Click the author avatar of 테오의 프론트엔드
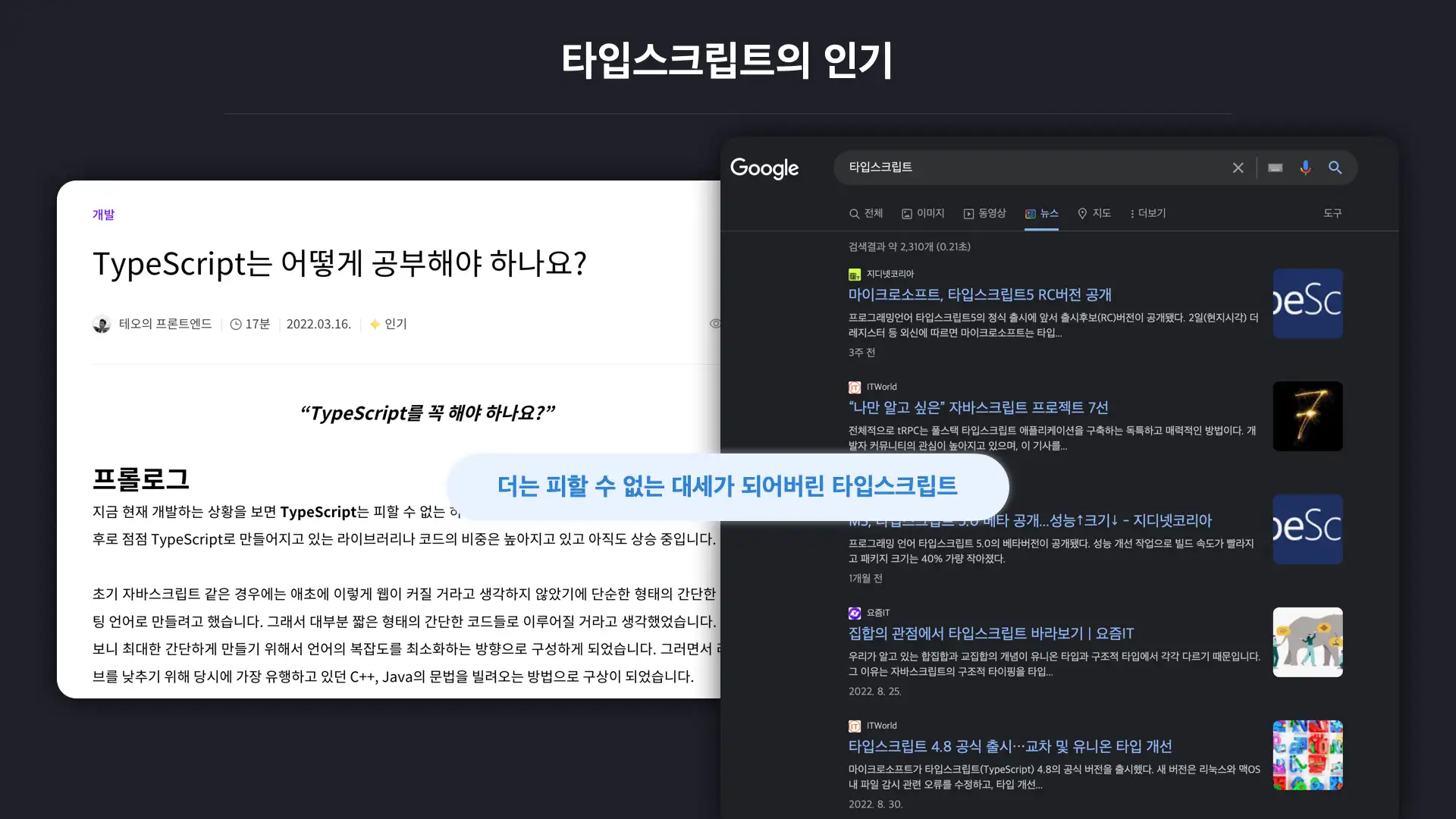The height and width of the screenshot is (819, 1456). pos(102,325)
